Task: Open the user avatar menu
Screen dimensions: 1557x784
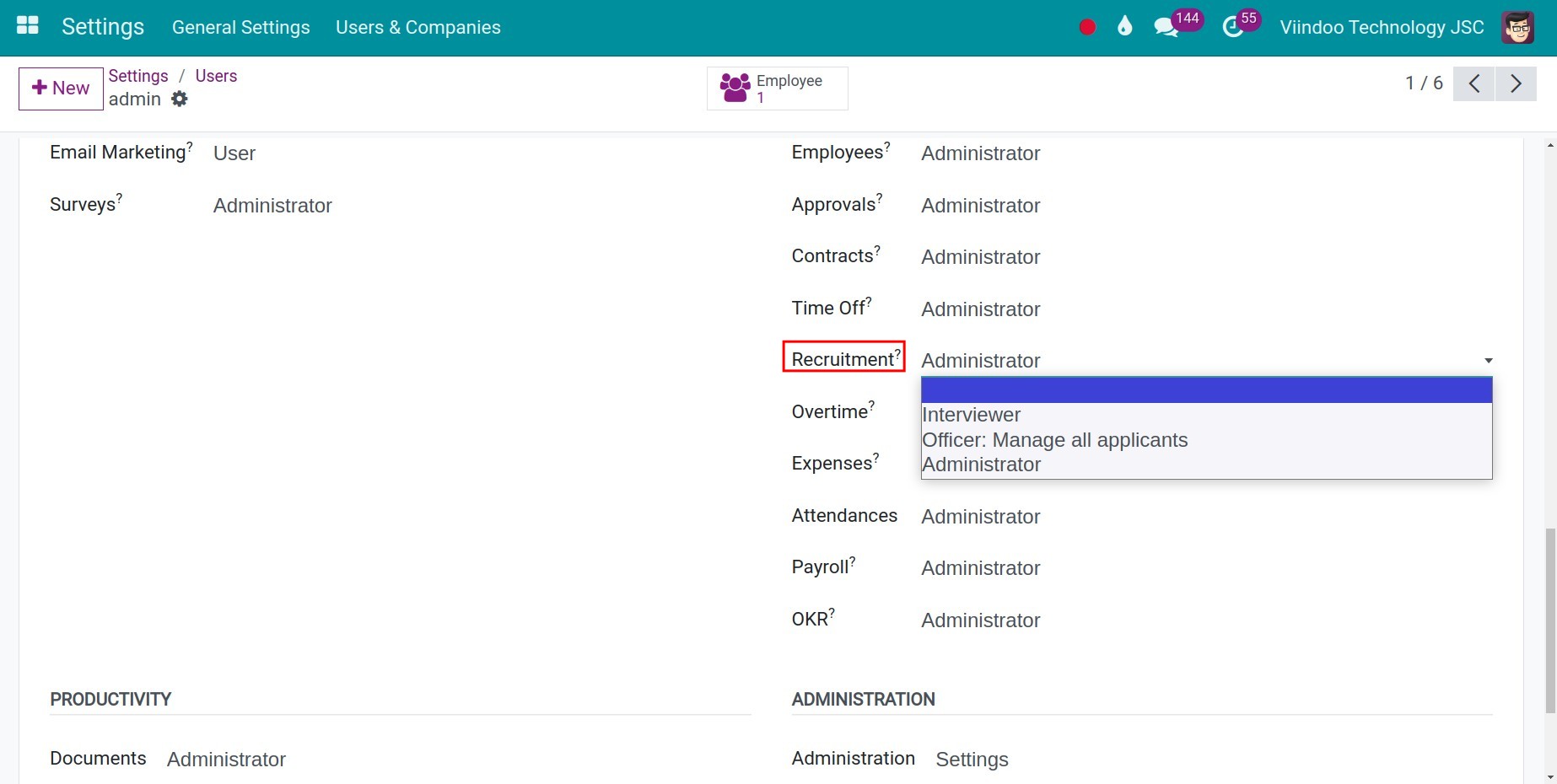Action: tap(1517, 27)
